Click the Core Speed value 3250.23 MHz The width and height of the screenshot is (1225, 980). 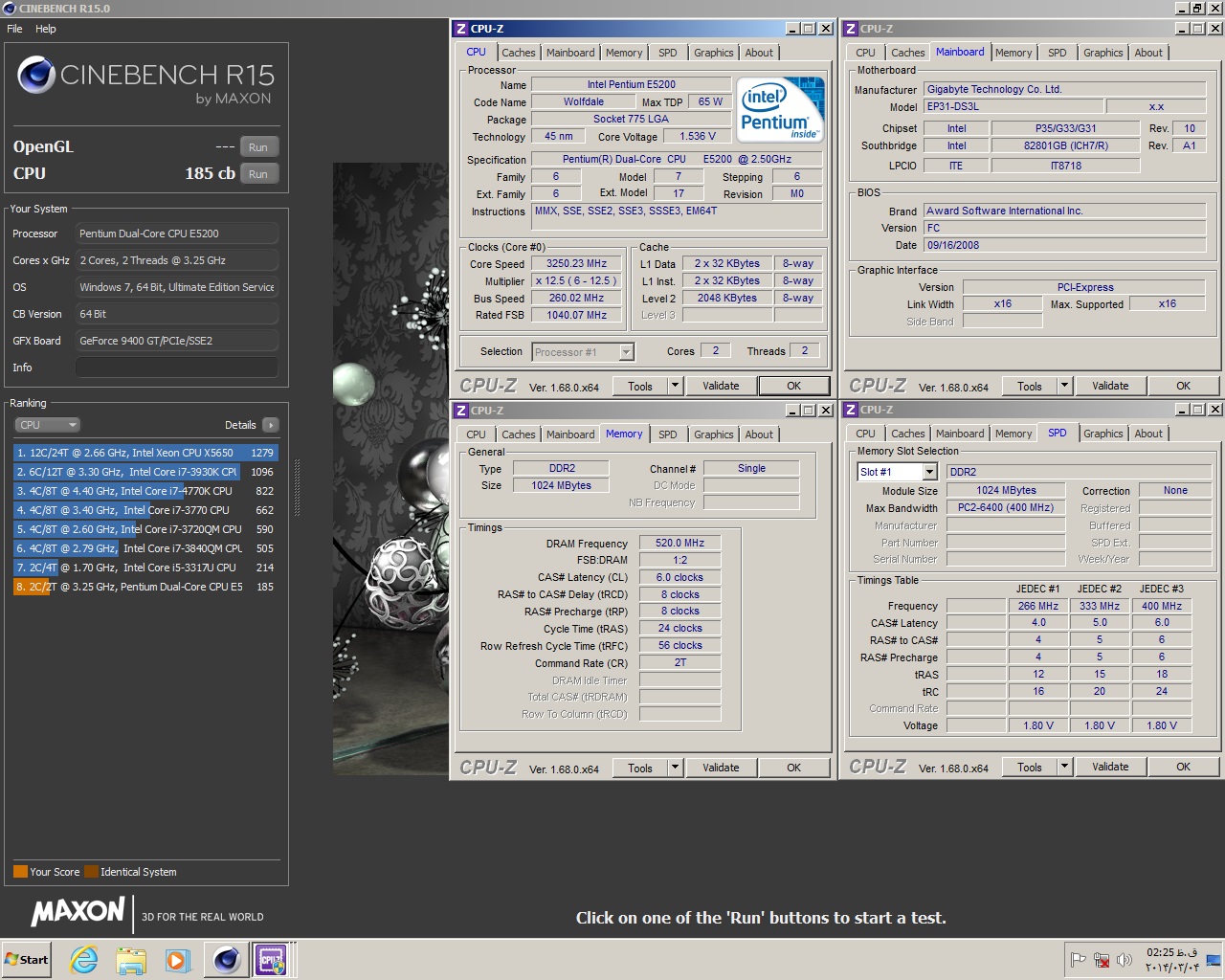(x=577, y=264)
